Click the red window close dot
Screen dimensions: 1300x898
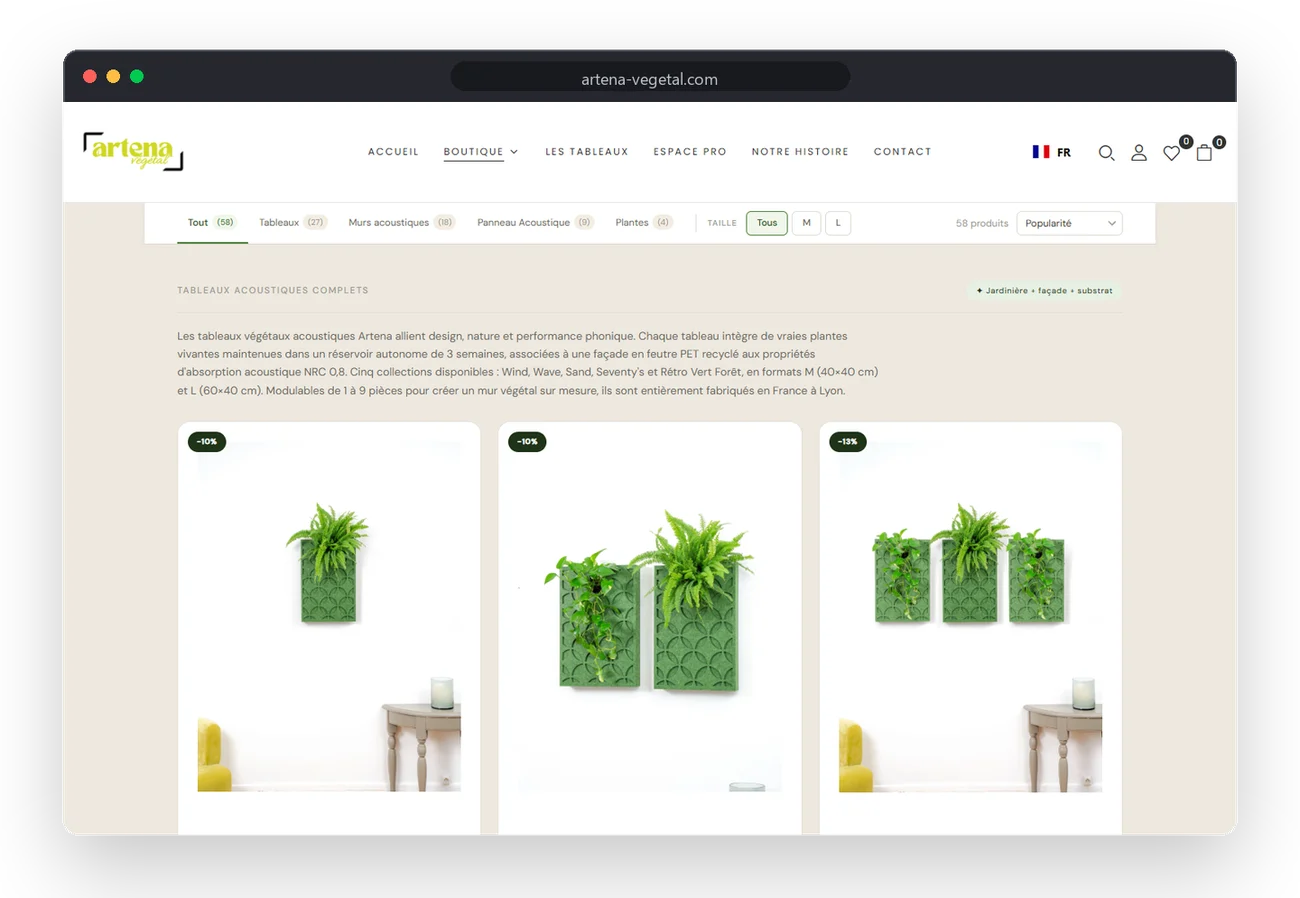click(90, 76)
